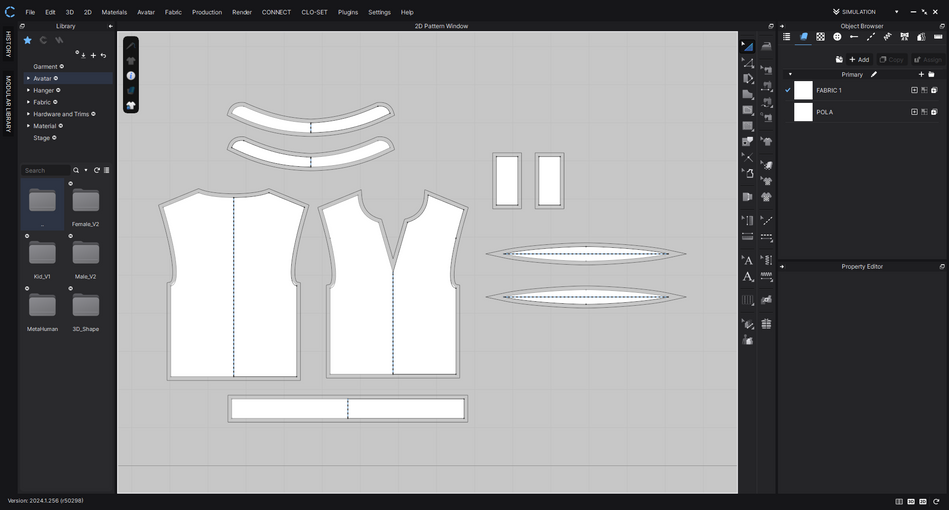Open the File menu
The height and width of the screenshot is (510, 949).
(x=30, y=12)
